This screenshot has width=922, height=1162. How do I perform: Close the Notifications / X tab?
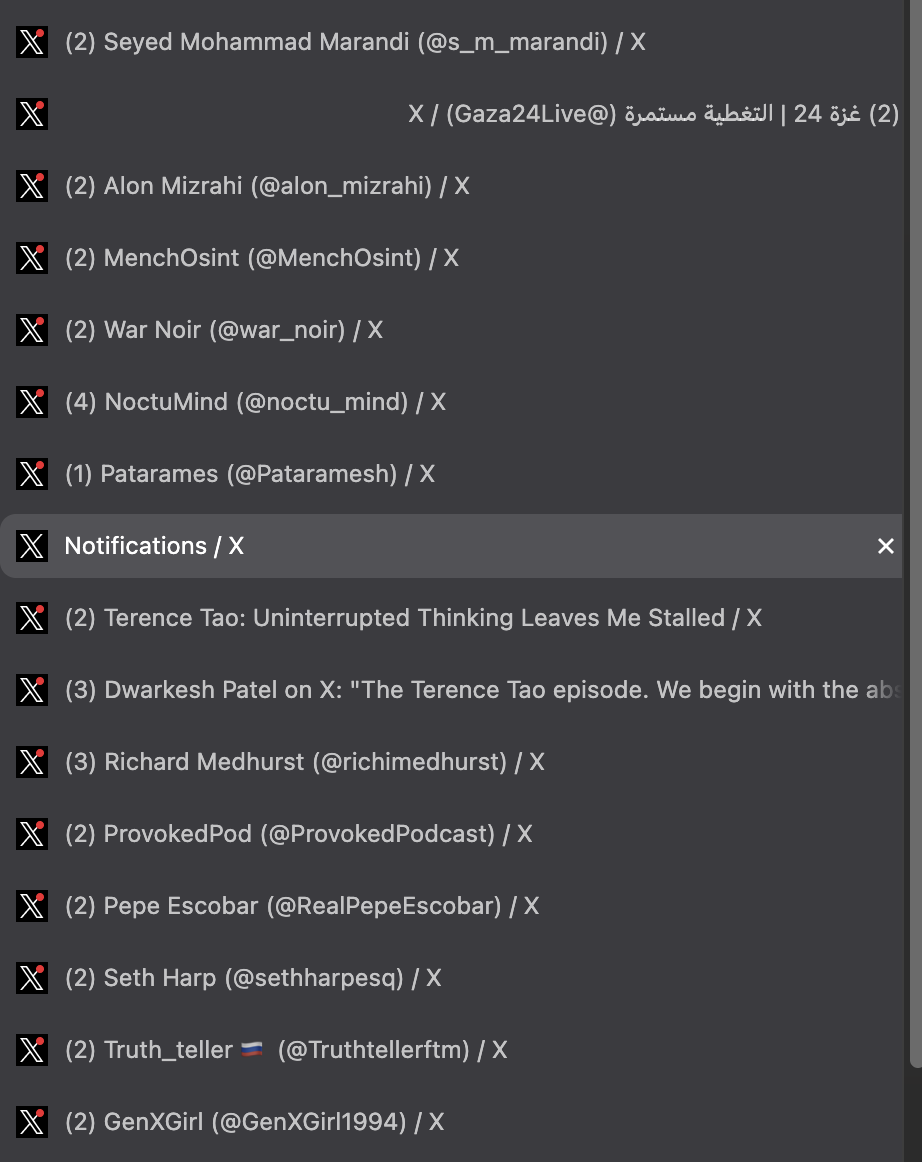885,546
